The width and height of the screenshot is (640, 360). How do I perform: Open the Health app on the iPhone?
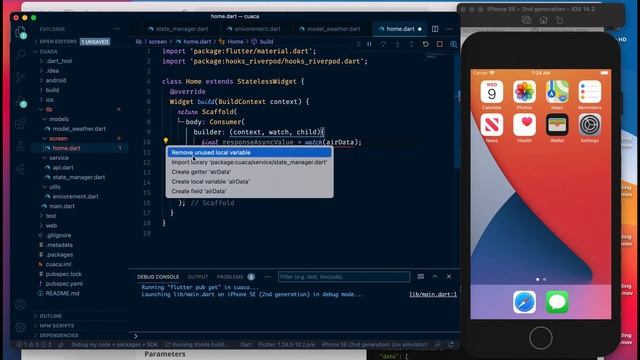pyautogui.click(x=524, y=124)
